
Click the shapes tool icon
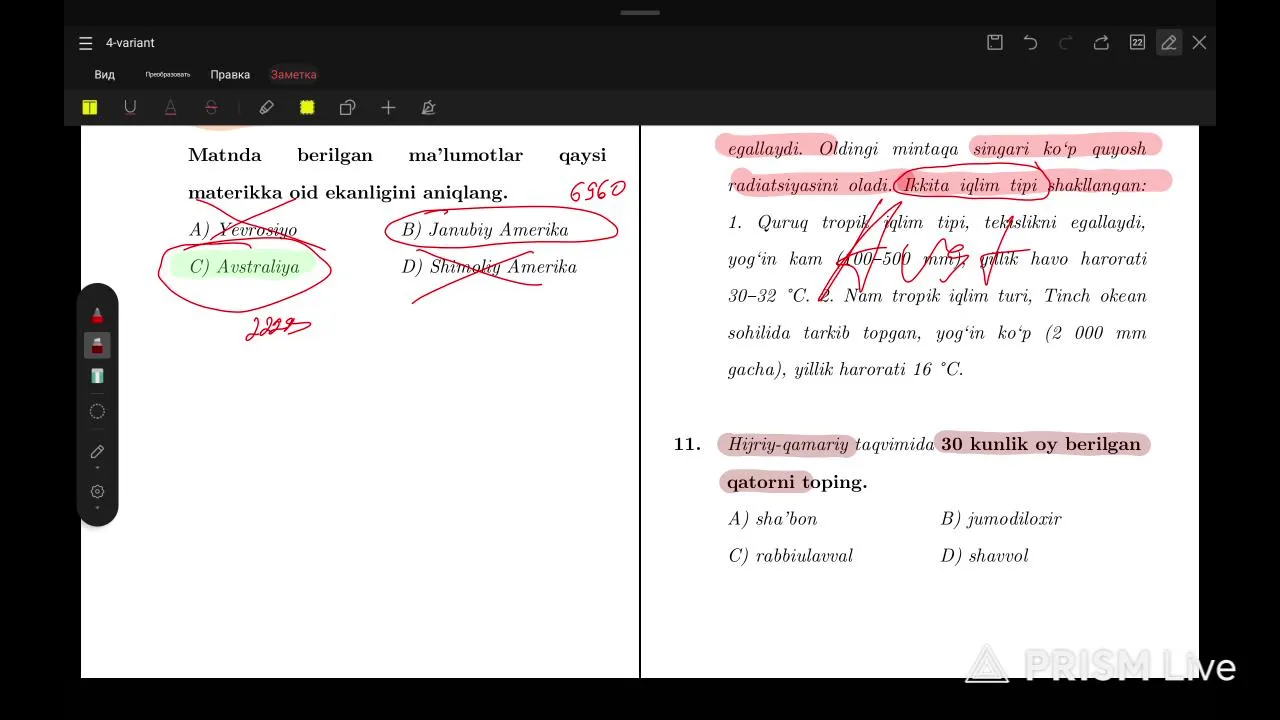pyautogui.click(x=347, y=107)
